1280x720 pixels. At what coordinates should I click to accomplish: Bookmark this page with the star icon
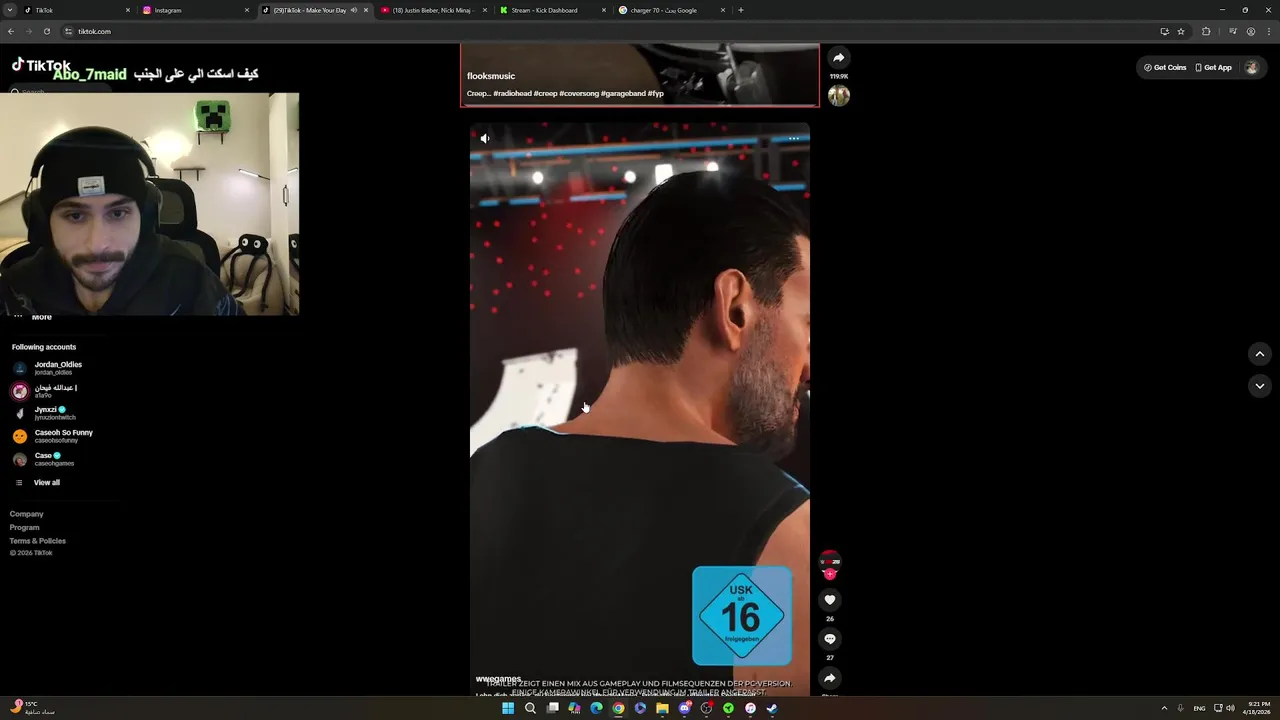[x=1181, y=31]
